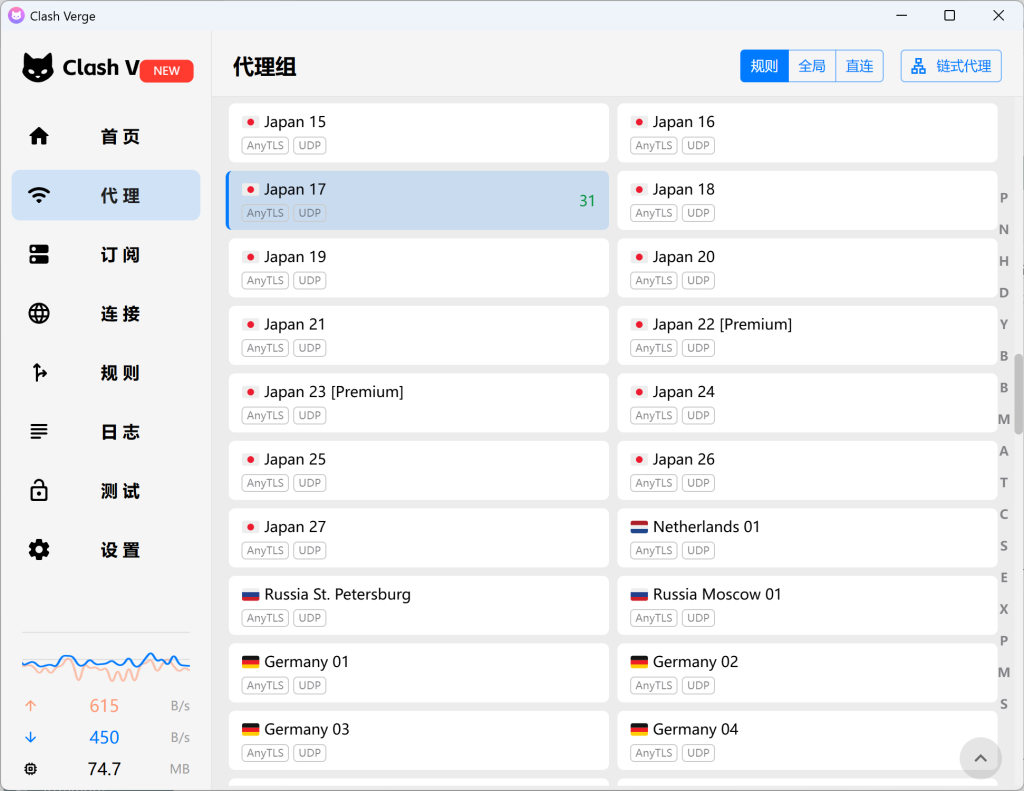
Task: Click the chain proxy network icon
Action: point(918,66)
